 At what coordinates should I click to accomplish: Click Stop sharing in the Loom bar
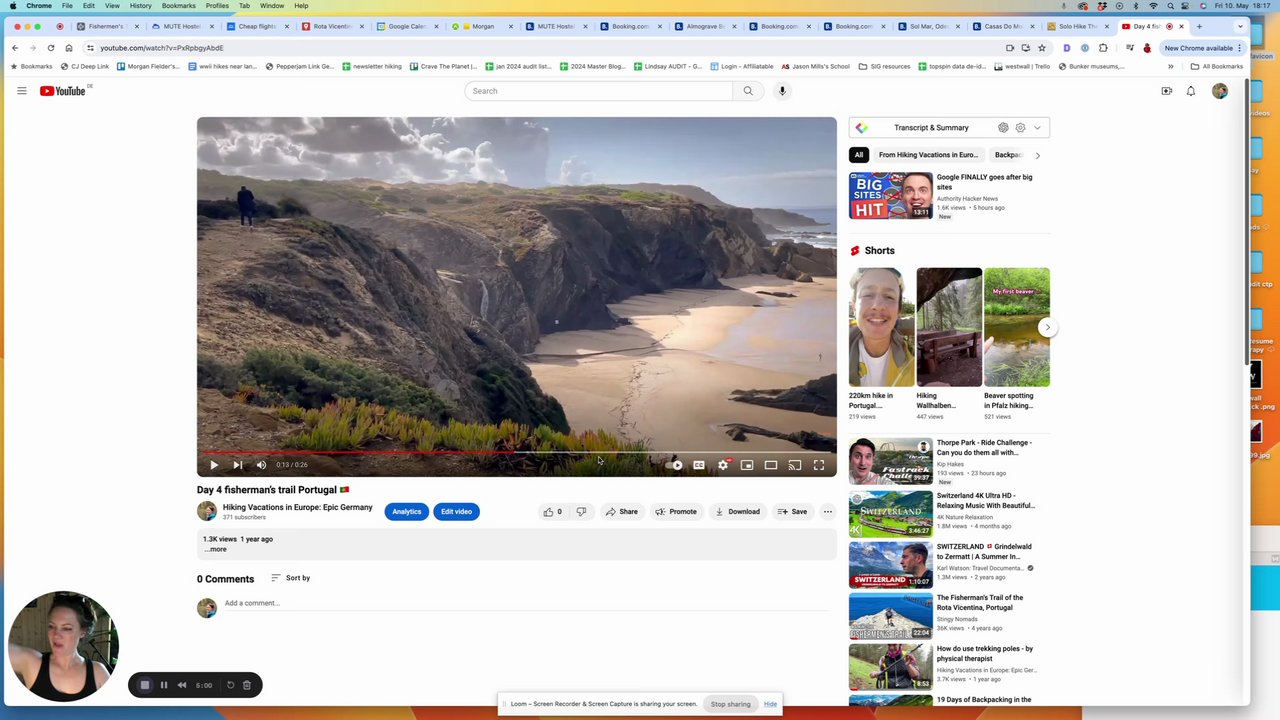[x=730, y=704]
